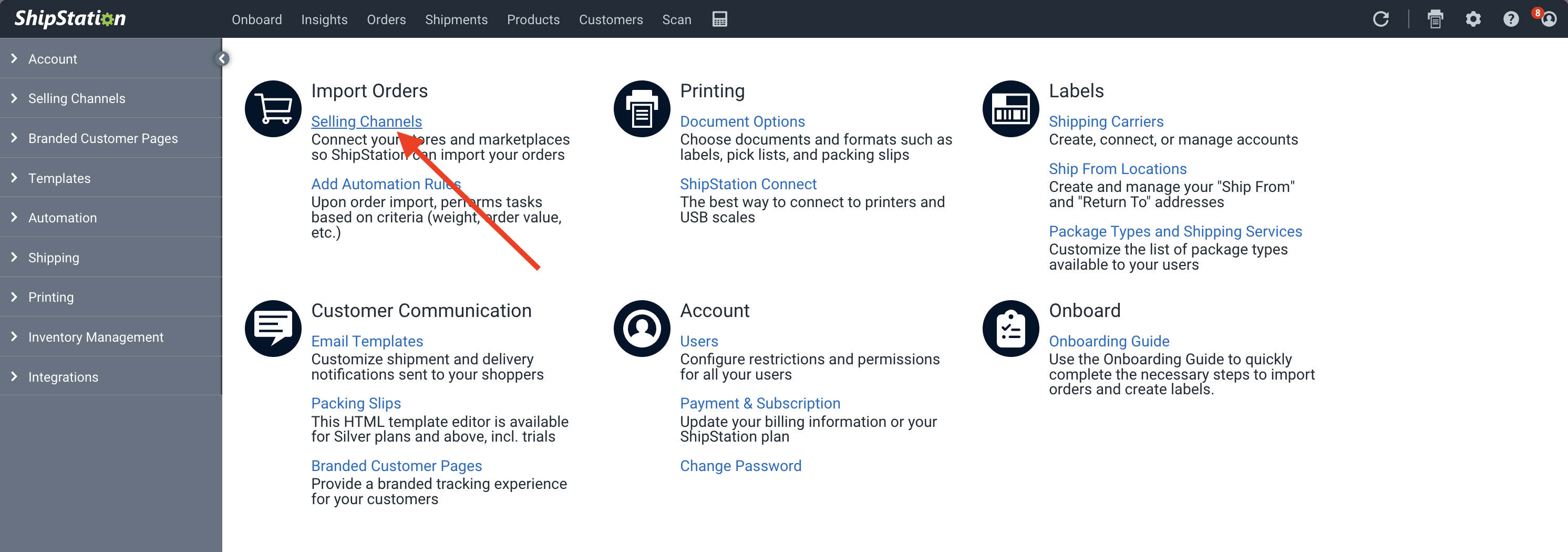Open the Scan tab
The width and height of the screenshot is (1568, 552).
pyautogui.click(x=677, y=19)
